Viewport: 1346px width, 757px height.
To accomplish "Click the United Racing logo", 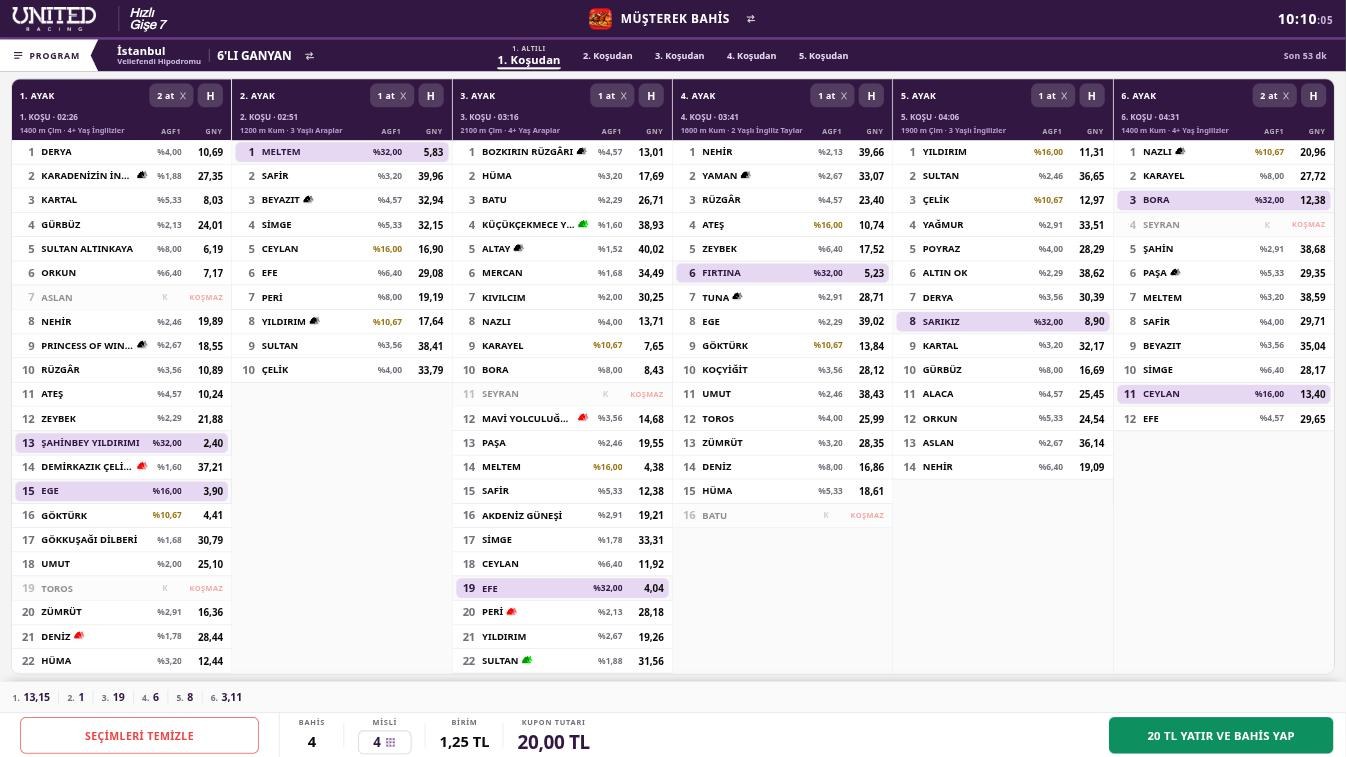I will pyautogui.click(x=54, y=18).
